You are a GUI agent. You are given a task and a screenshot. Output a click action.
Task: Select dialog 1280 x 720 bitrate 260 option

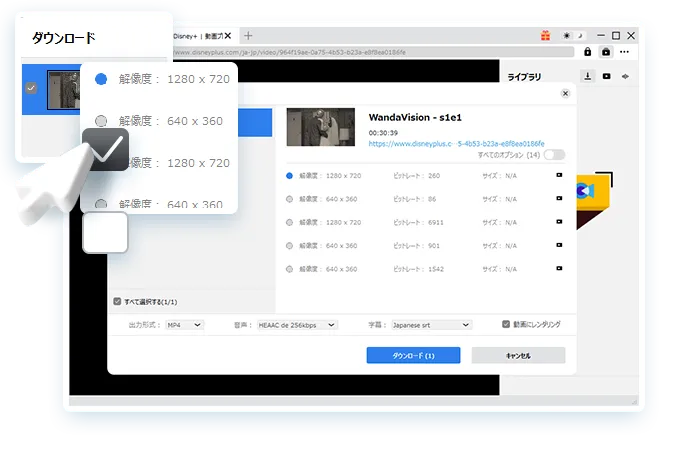tap(289, 176)
